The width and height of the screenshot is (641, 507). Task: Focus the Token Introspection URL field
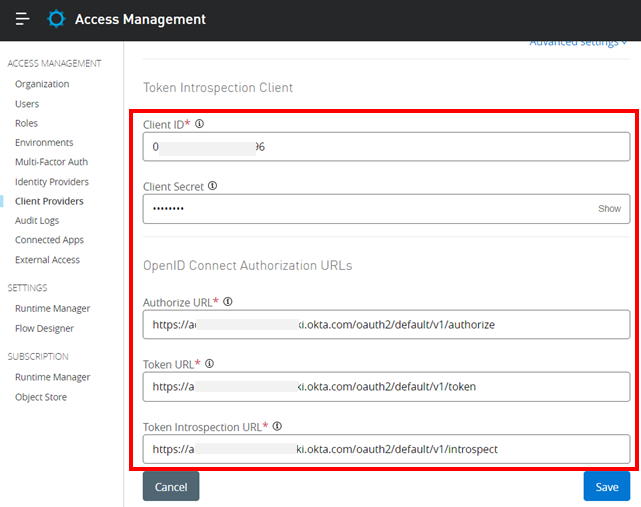coord(386,449)
